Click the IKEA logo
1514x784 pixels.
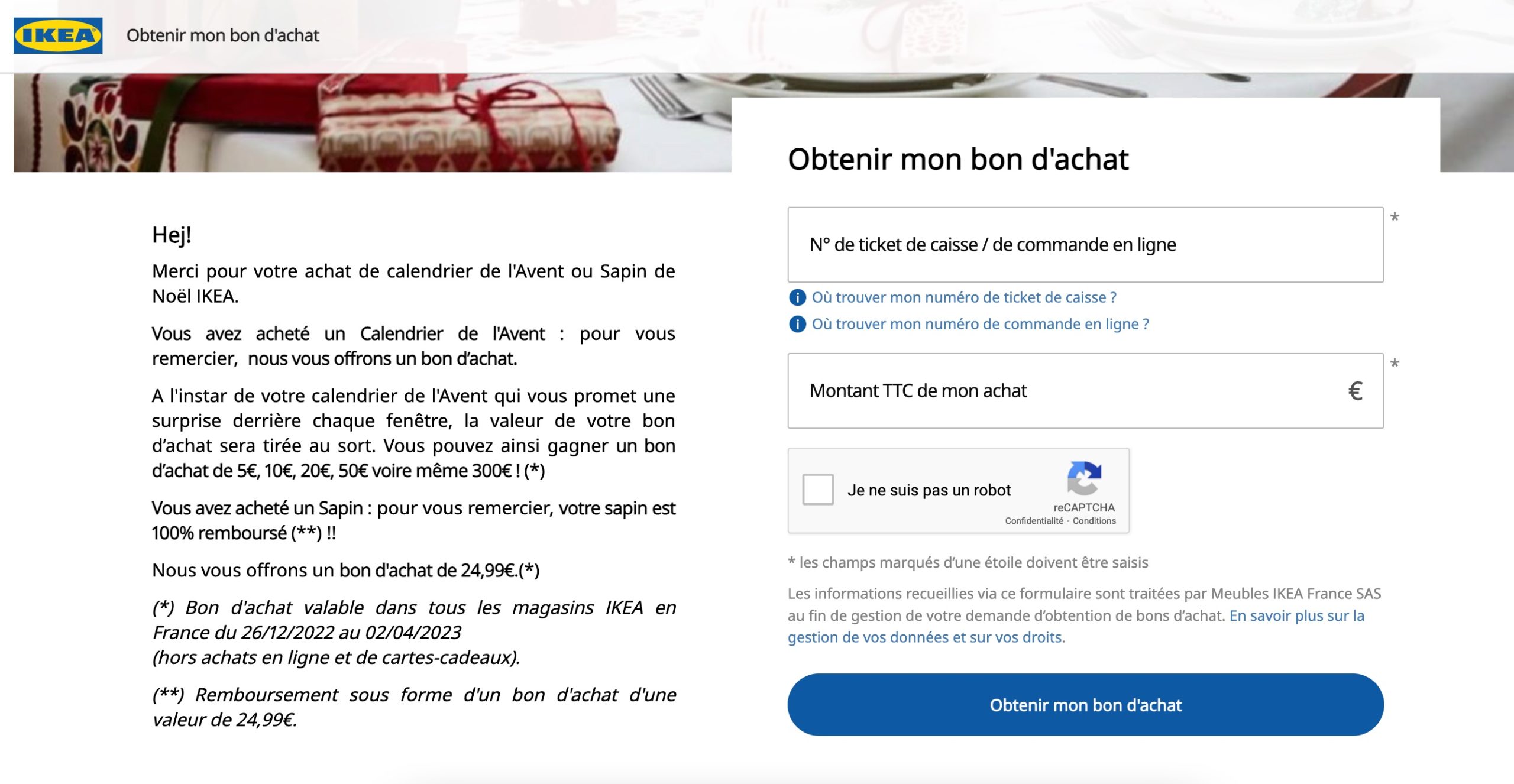[x=58, y=35]
